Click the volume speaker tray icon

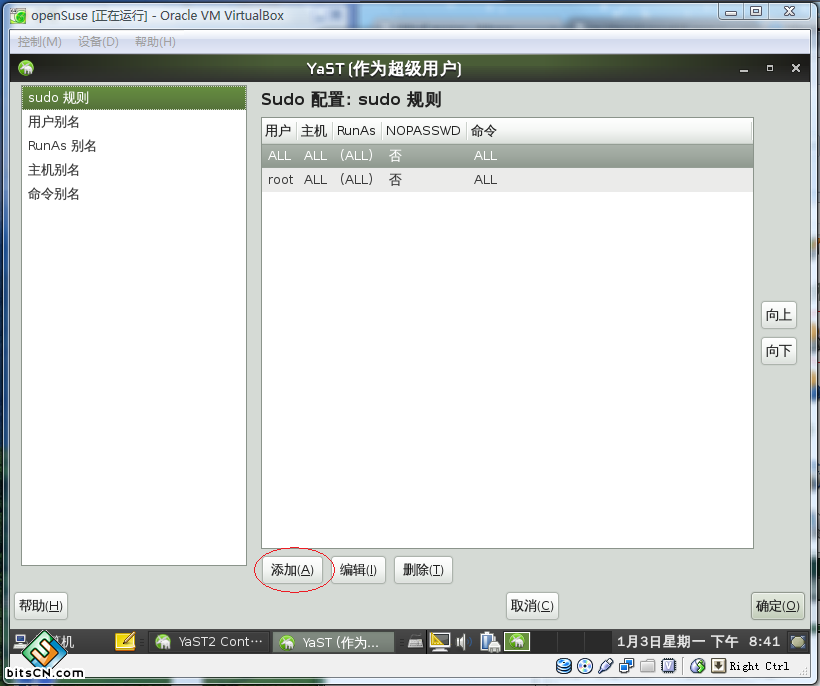[x=463, y=642]
